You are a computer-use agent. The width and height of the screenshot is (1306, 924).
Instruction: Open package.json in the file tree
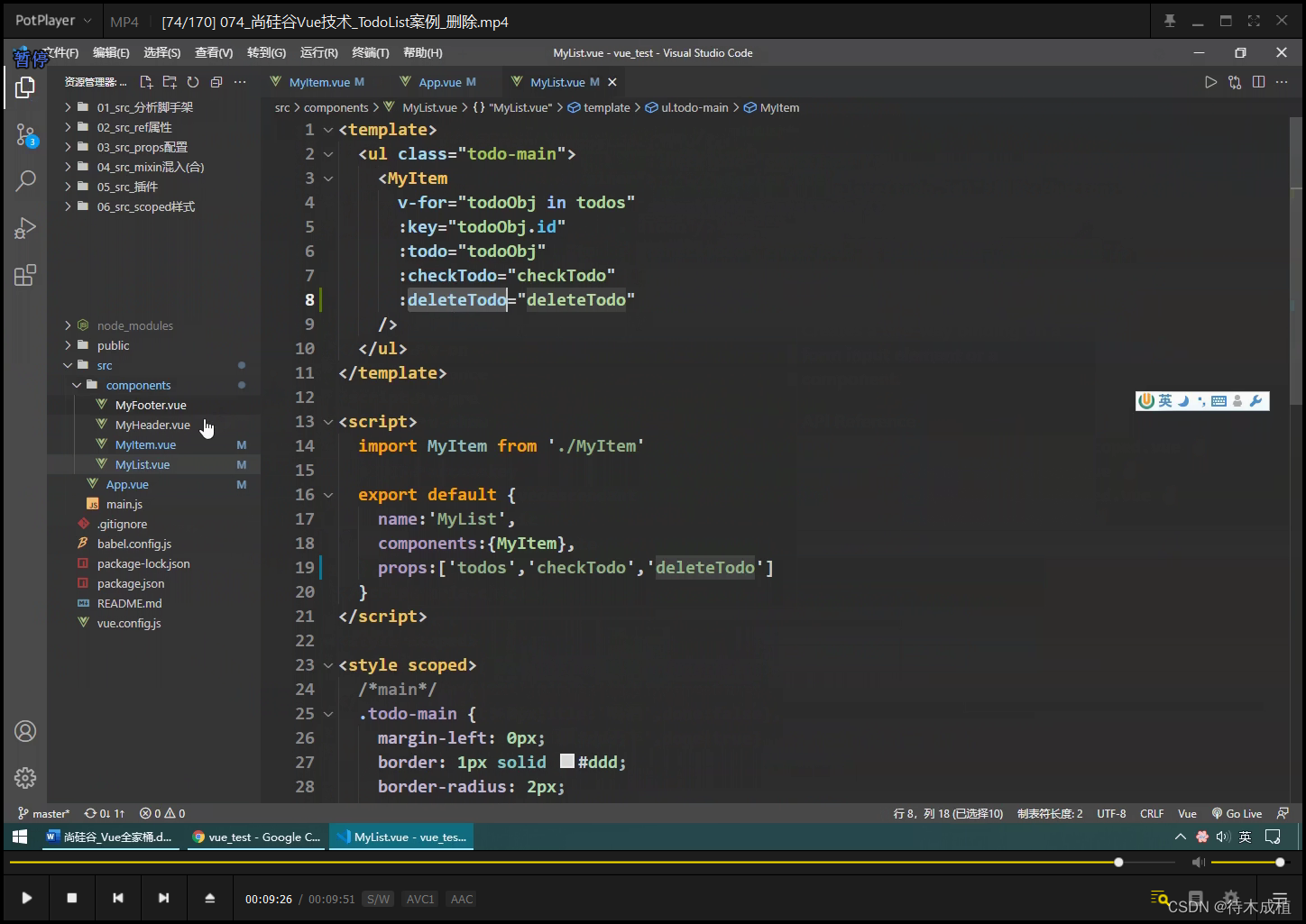coord(131,583)
